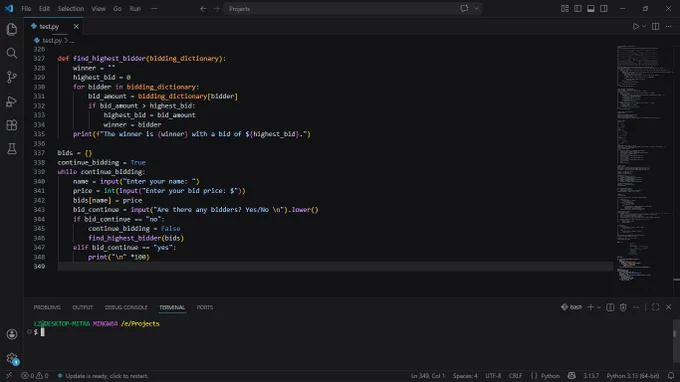680x382 pixels.
Task: Click the code minimap overview
Action: click(x=644, y=163)
